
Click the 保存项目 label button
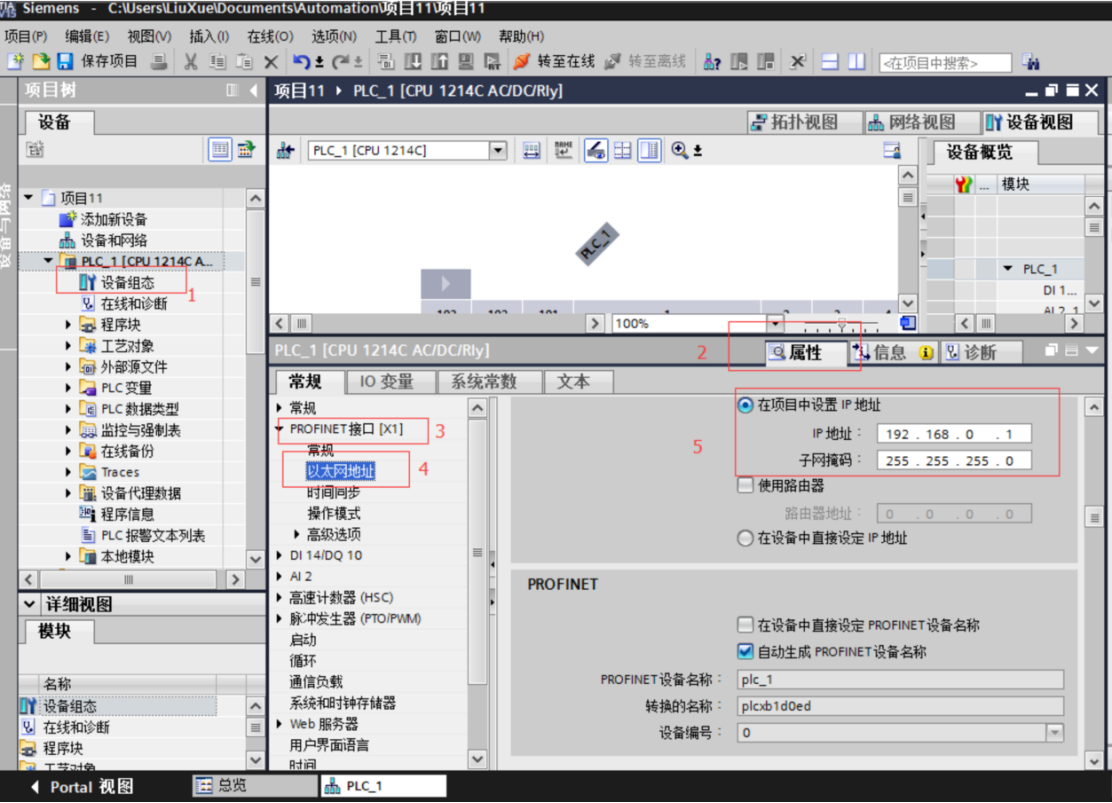pyautogui.click(x=109, y=61)
